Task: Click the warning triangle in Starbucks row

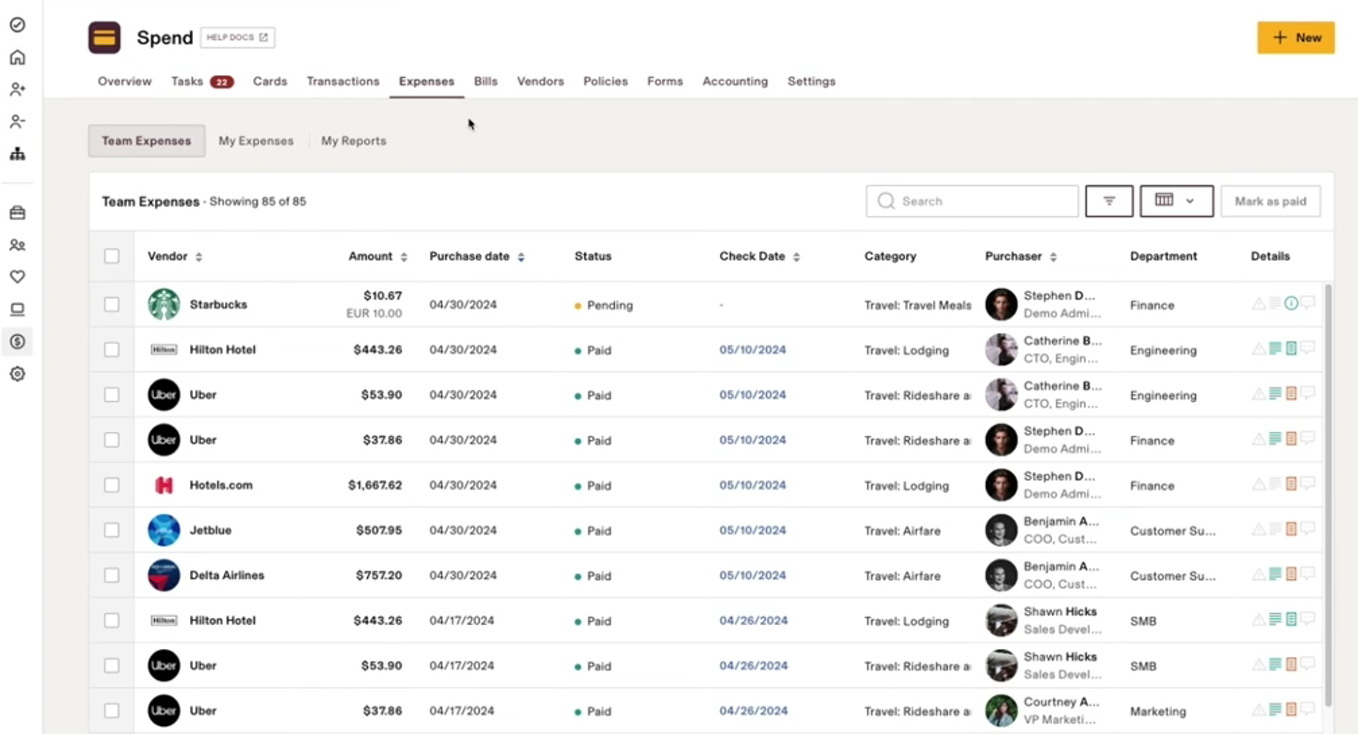Action: coord(1258,304)
